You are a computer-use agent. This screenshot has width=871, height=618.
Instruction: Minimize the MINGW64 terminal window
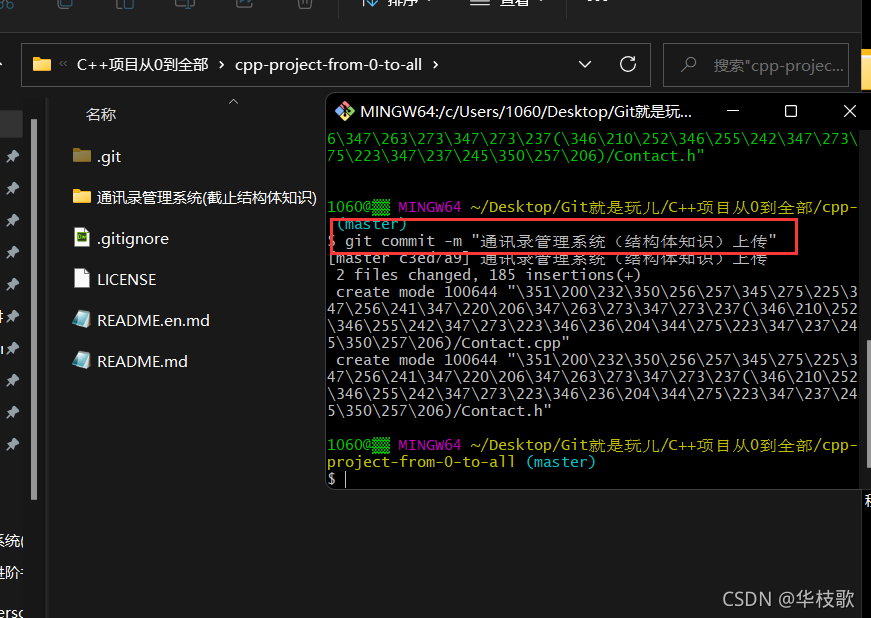[x=733, y=111]
